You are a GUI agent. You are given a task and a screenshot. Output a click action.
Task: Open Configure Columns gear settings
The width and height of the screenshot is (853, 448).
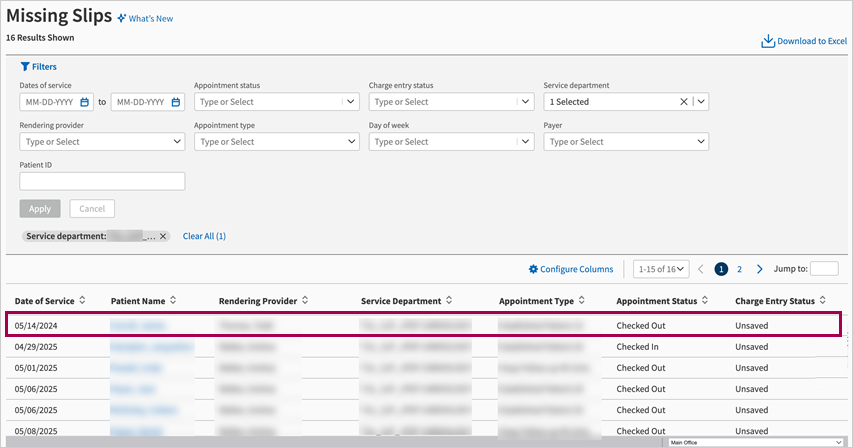tap(533, 269)
